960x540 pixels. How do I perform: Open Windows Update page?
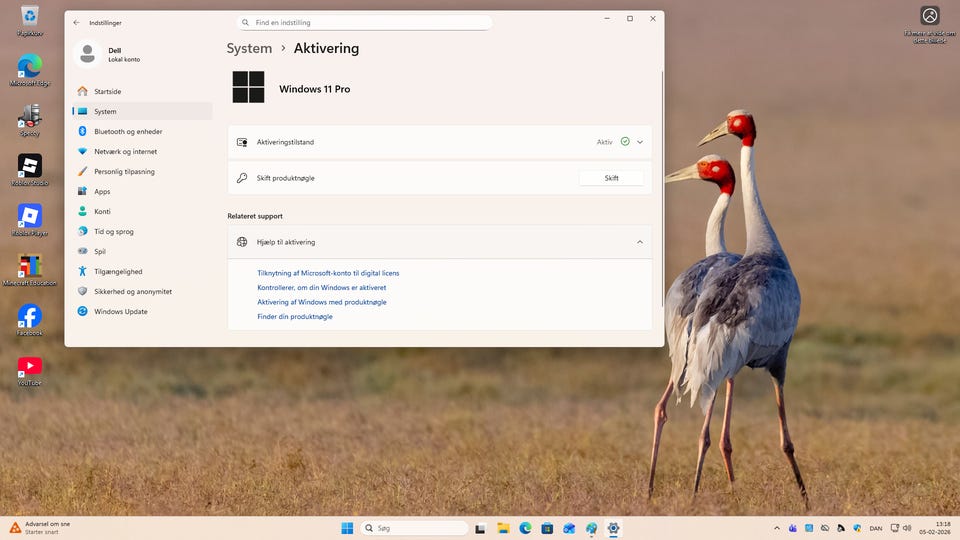point(120,311)
